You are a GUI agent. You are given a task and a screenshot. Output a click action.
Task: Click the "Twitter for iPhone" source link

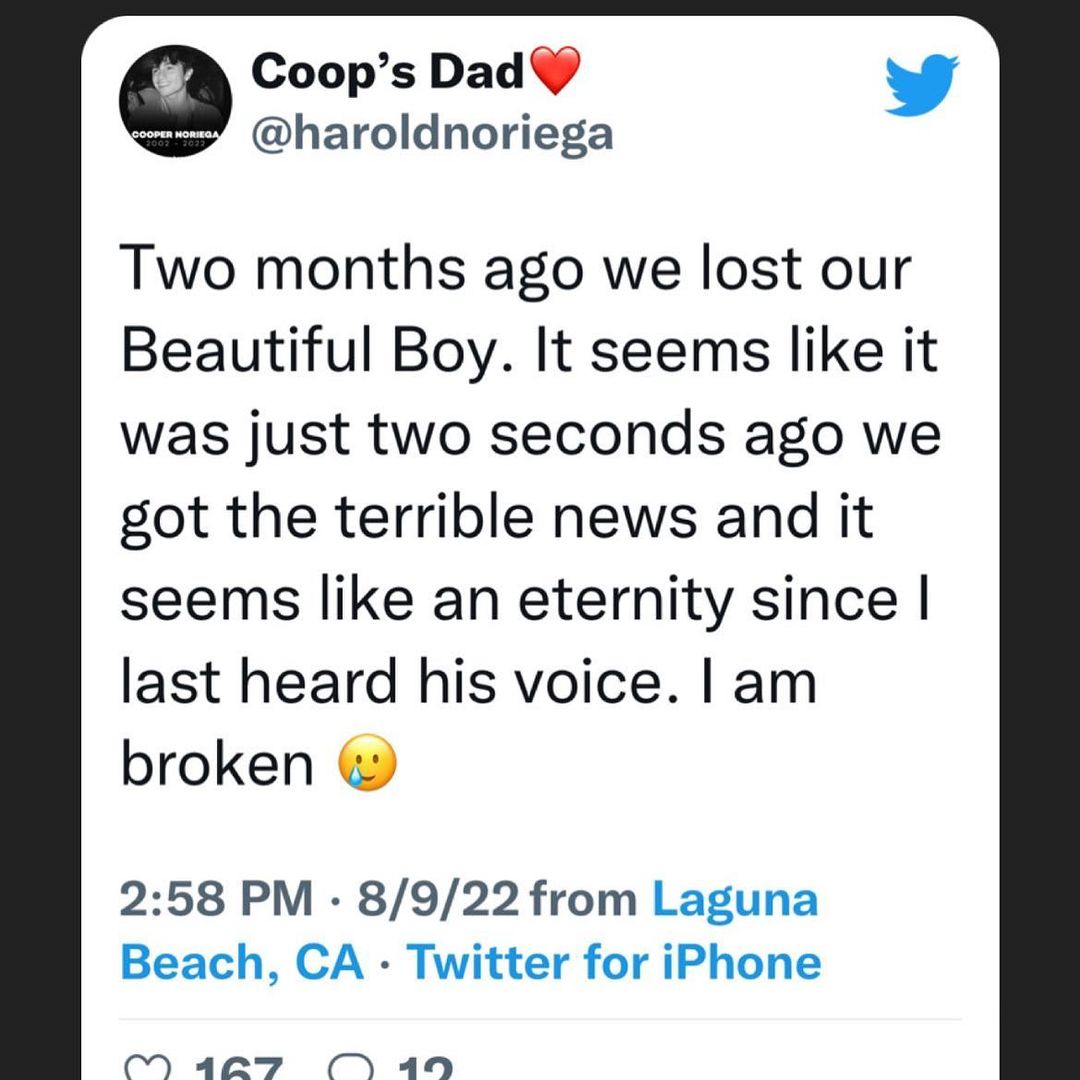[614, 962]
